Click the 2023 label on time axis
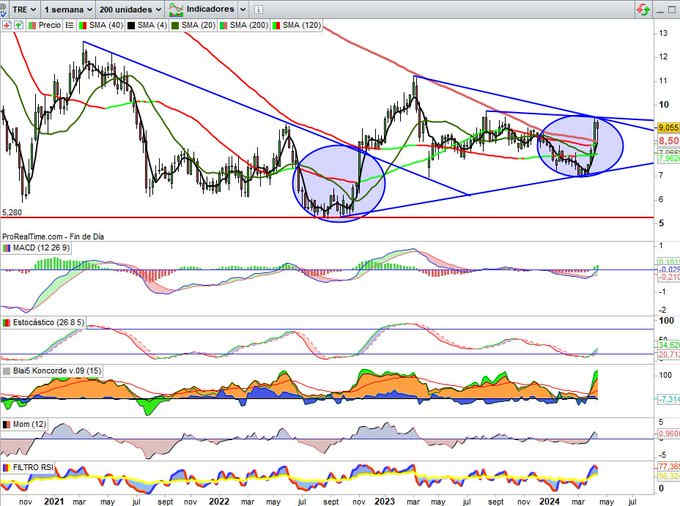Viewport: 680px width, 506px height. point(384,501)
